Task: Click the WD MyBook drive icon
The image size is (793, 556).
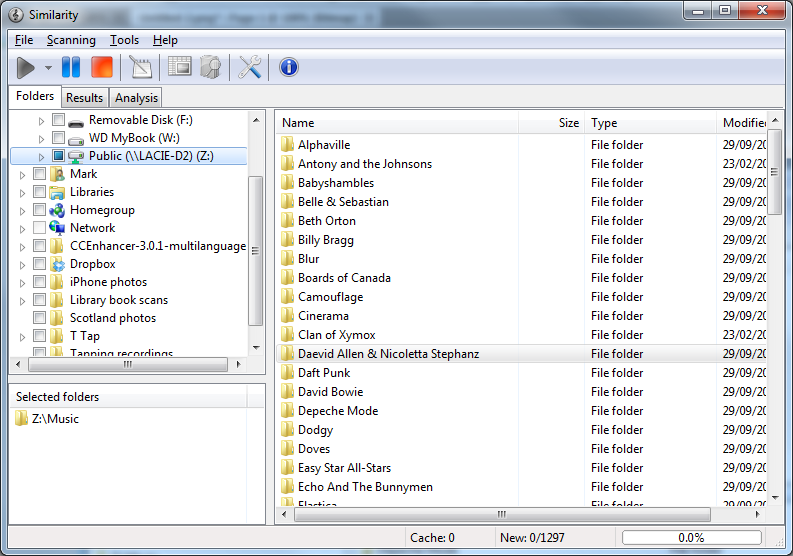Action: pos(76,140)
